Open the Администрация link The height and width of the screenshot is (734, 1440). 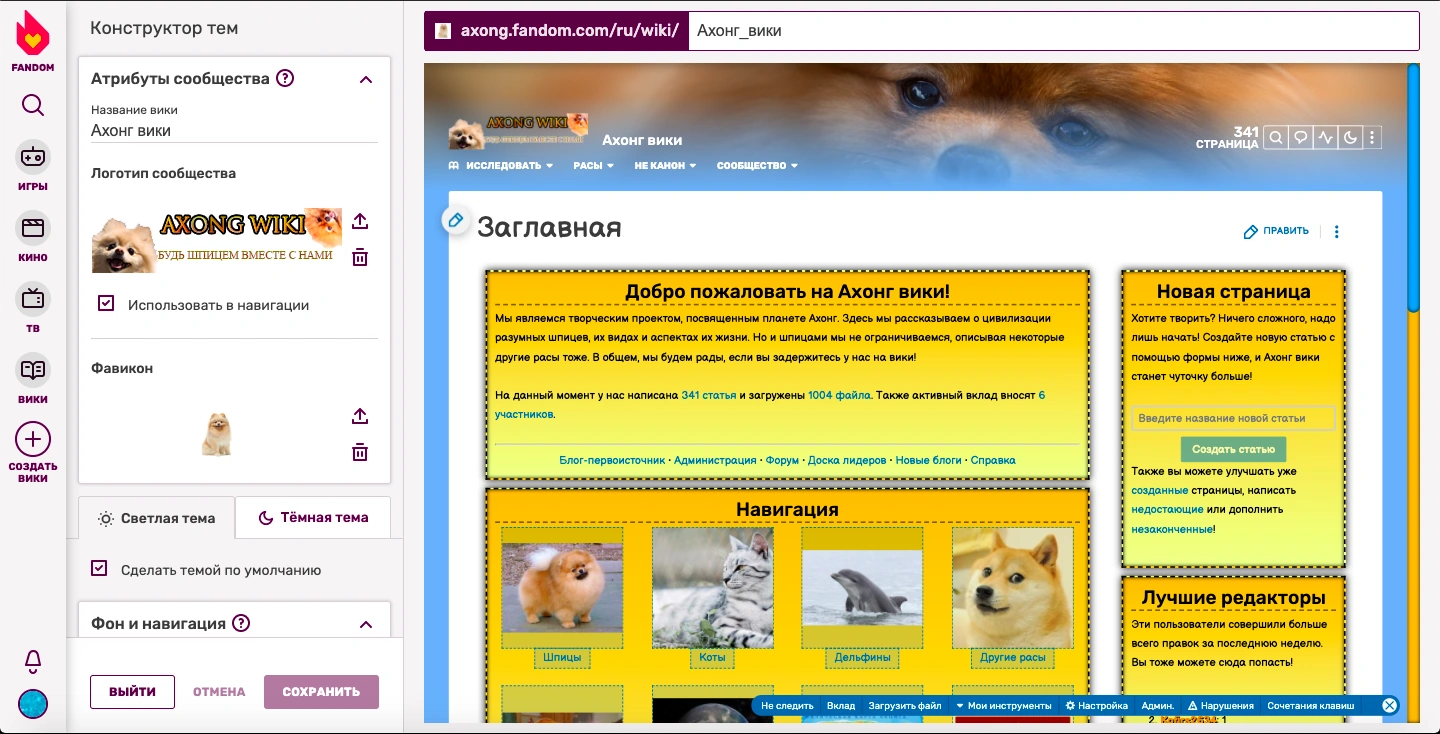coord(715,460)
